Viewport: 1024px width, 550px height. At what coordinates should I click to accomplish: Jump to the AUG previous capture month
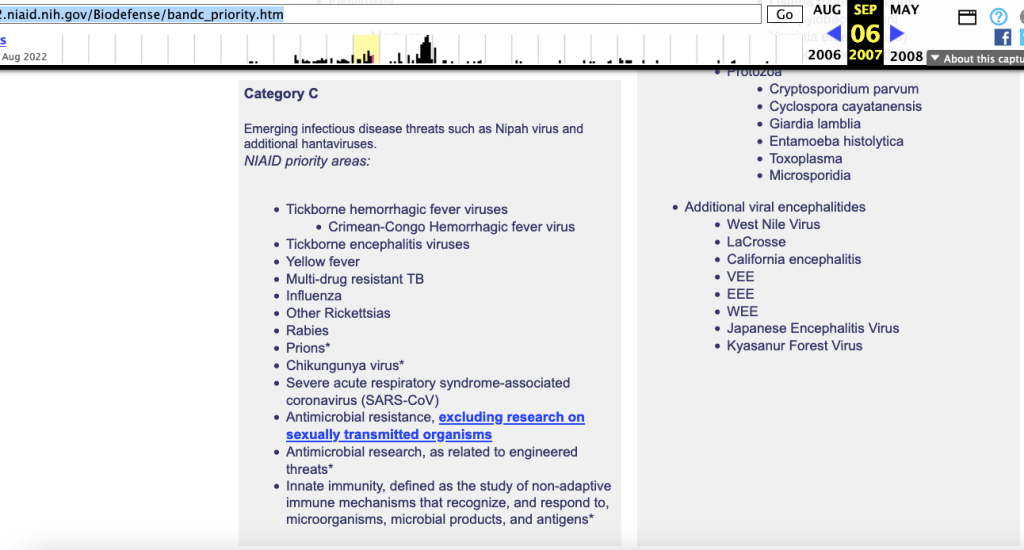tap(827, 10)
